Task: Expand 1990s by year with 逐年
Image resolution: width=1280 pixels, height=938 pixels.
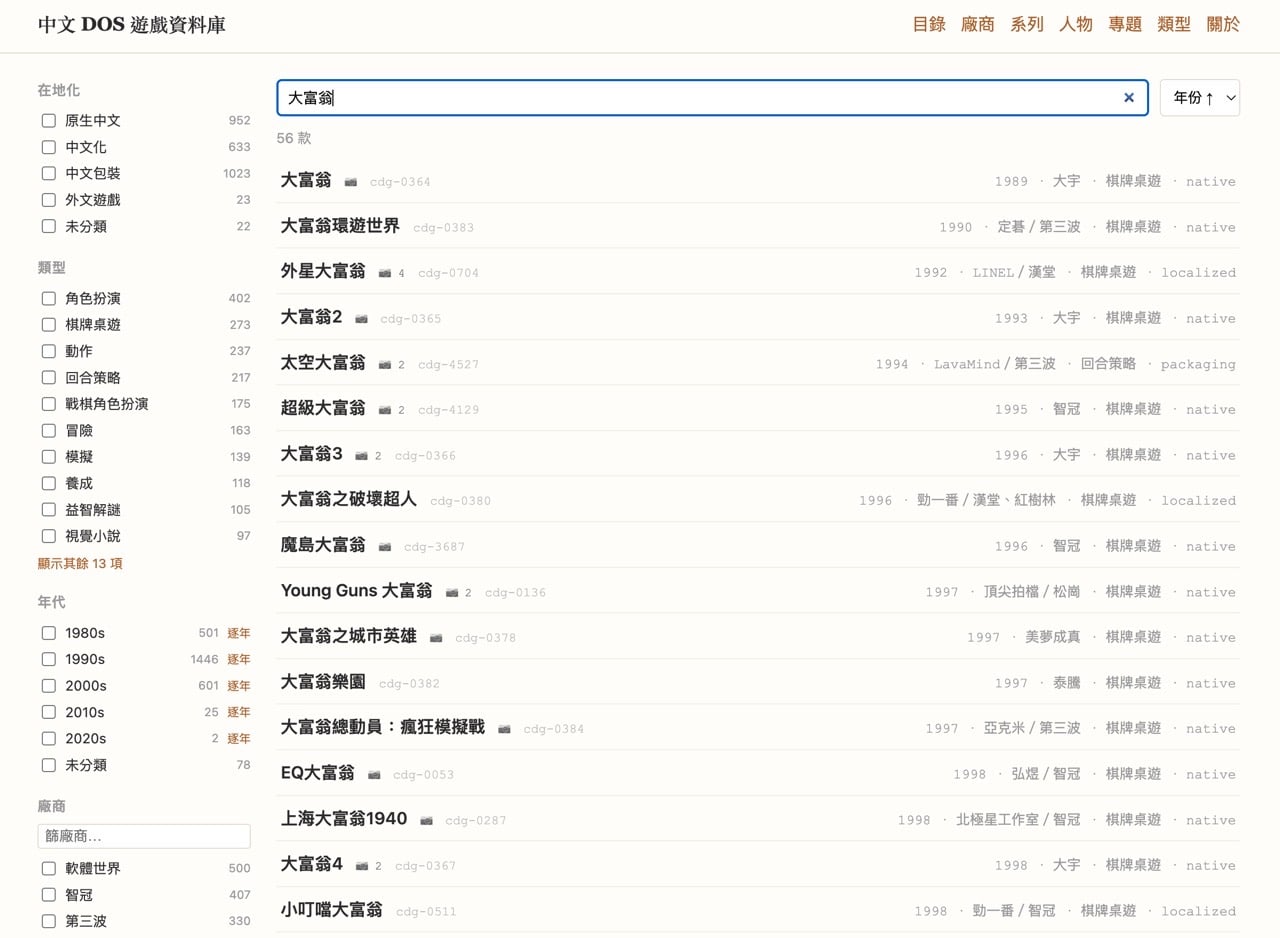Action: [239, 659]
